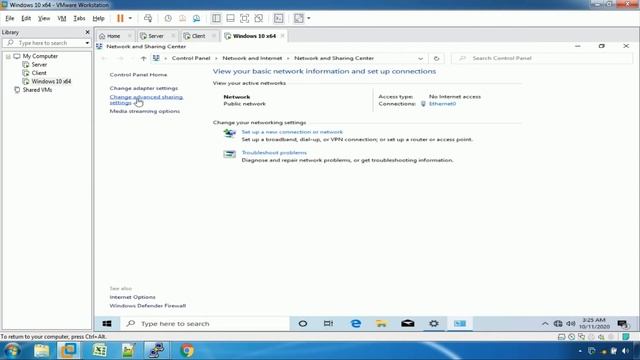Open the power options dropdown arrow beside pause

point(130,18)
